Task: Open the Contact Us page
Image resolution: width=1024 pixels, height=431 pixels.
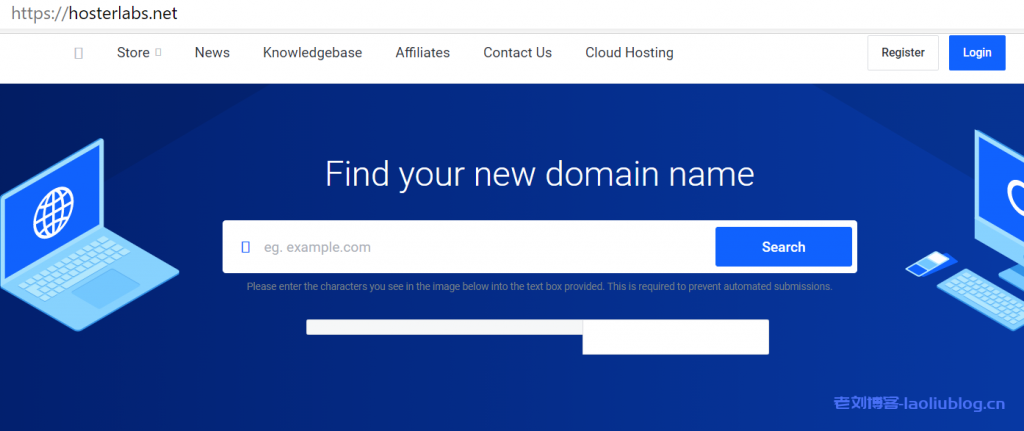Action: [x=517, y=53]
